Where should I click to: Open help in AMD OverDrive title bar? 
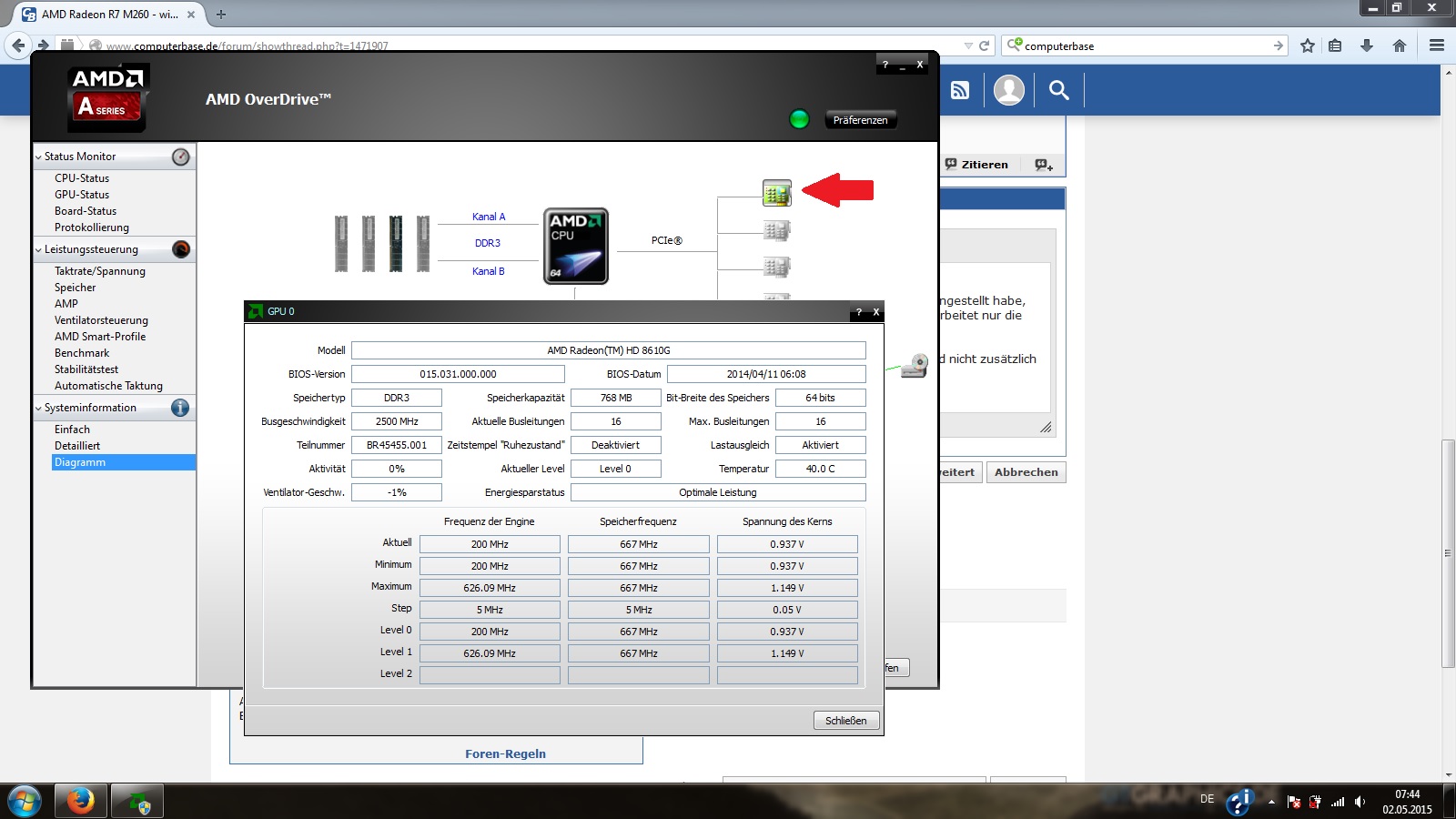pyautogui.click(x=885, y=65)
